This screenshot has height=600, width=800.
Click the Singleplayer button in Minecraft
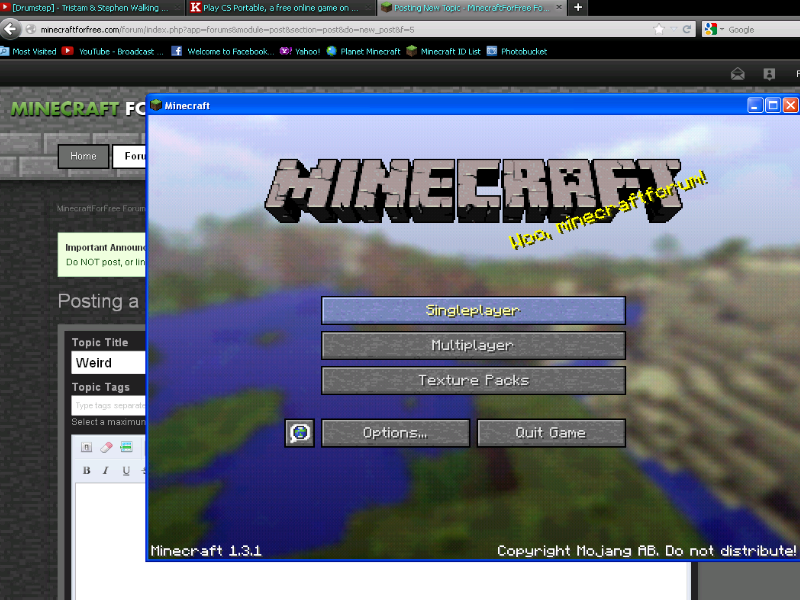tap(473, 310)
